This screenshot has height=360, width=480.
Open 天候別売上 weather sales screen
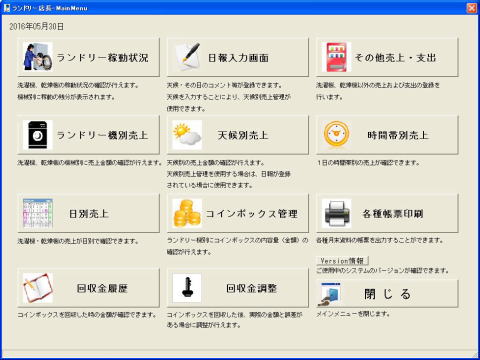(238, 135)
